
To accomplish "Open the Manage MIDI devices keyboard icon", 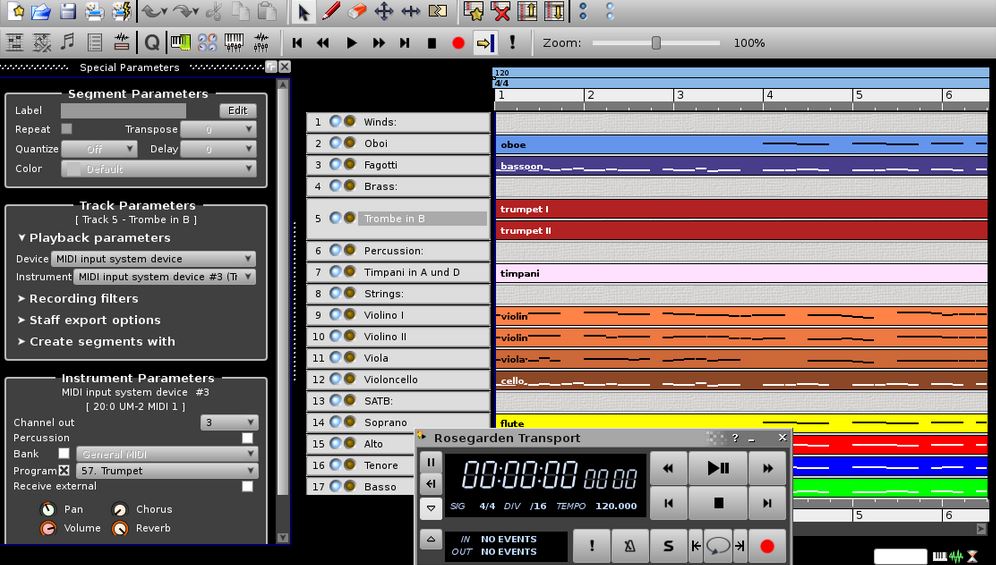I will pos(180,43).
